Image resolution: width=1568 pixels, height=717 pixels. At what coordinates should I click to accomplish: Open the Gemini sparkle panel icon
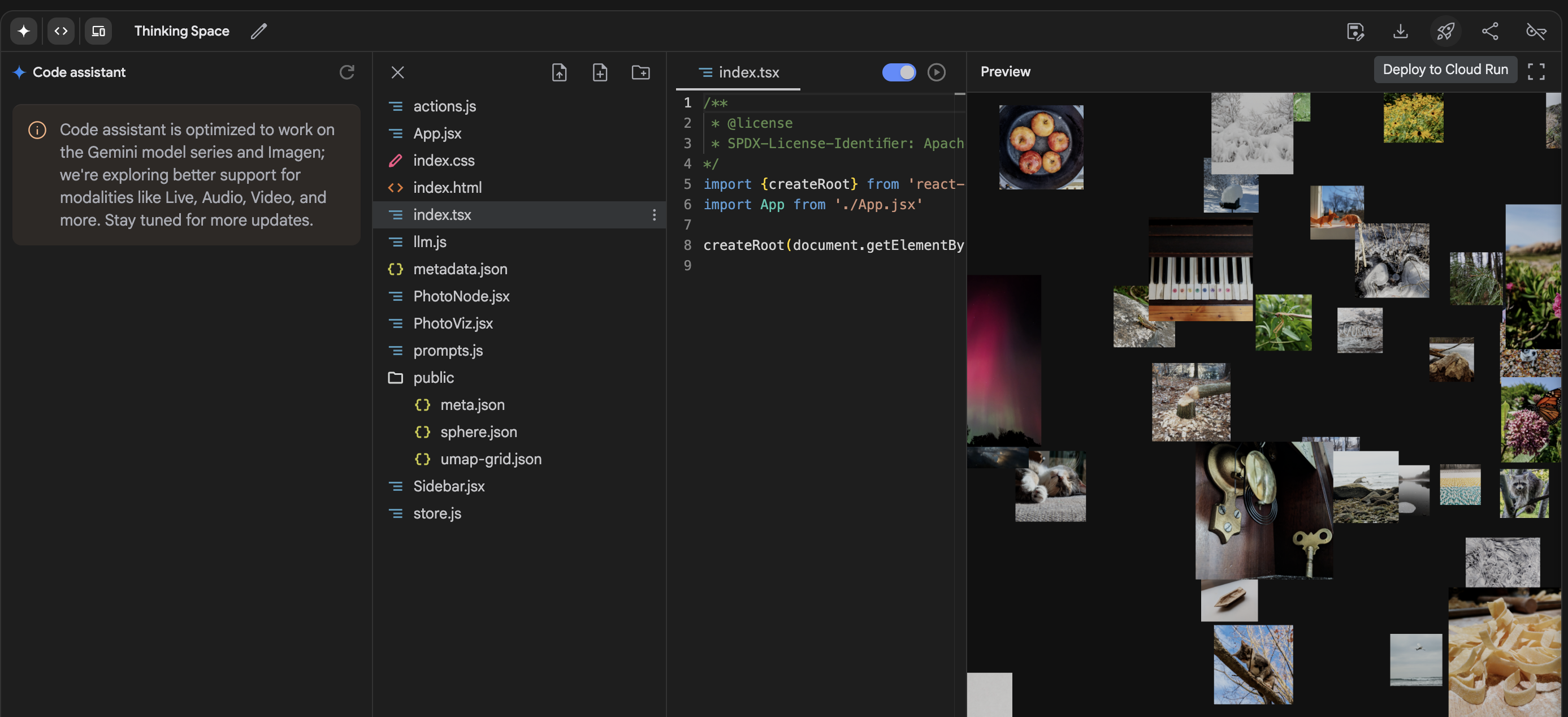click(x=23, y=31)
